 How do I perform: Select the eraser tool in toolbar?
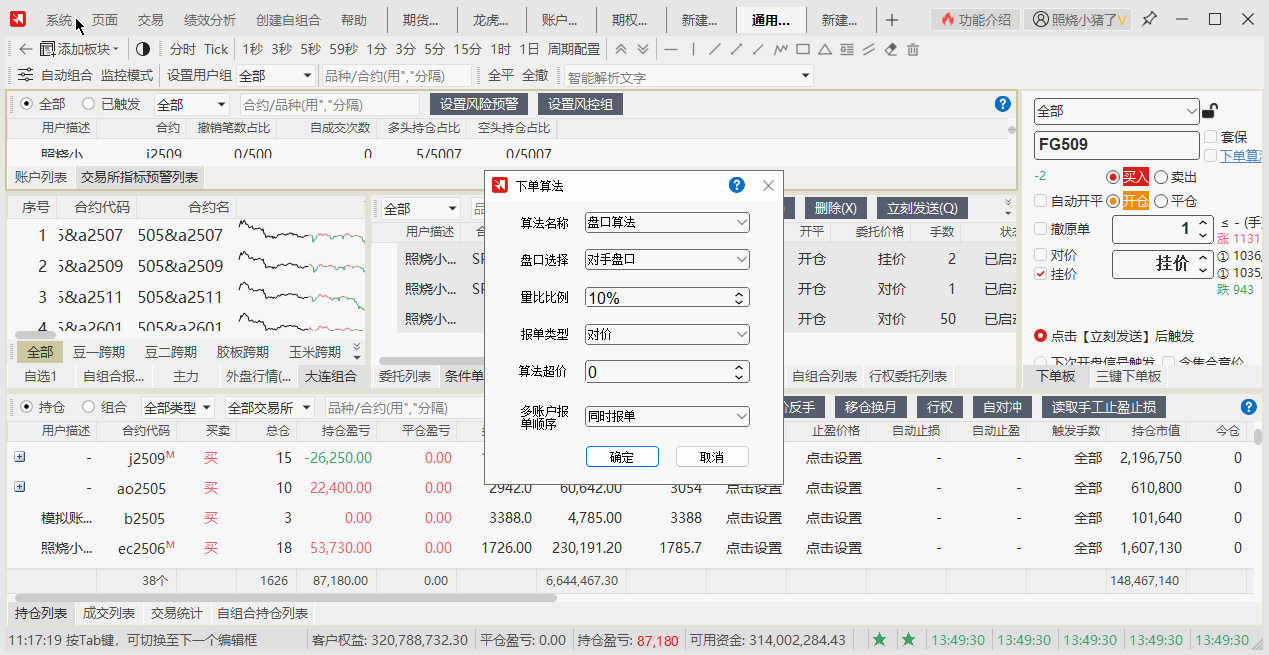(891, 49)
